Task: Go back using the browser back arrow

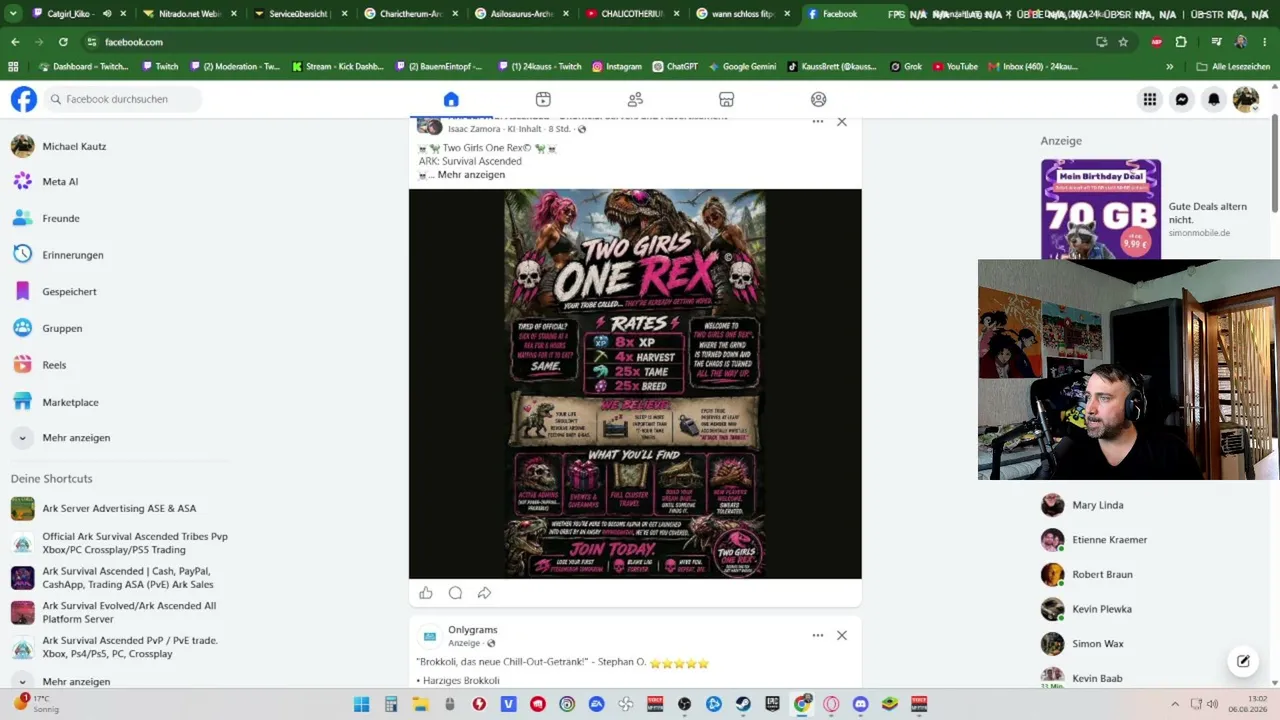Action: pyautogui.click(x=15, y=42)
